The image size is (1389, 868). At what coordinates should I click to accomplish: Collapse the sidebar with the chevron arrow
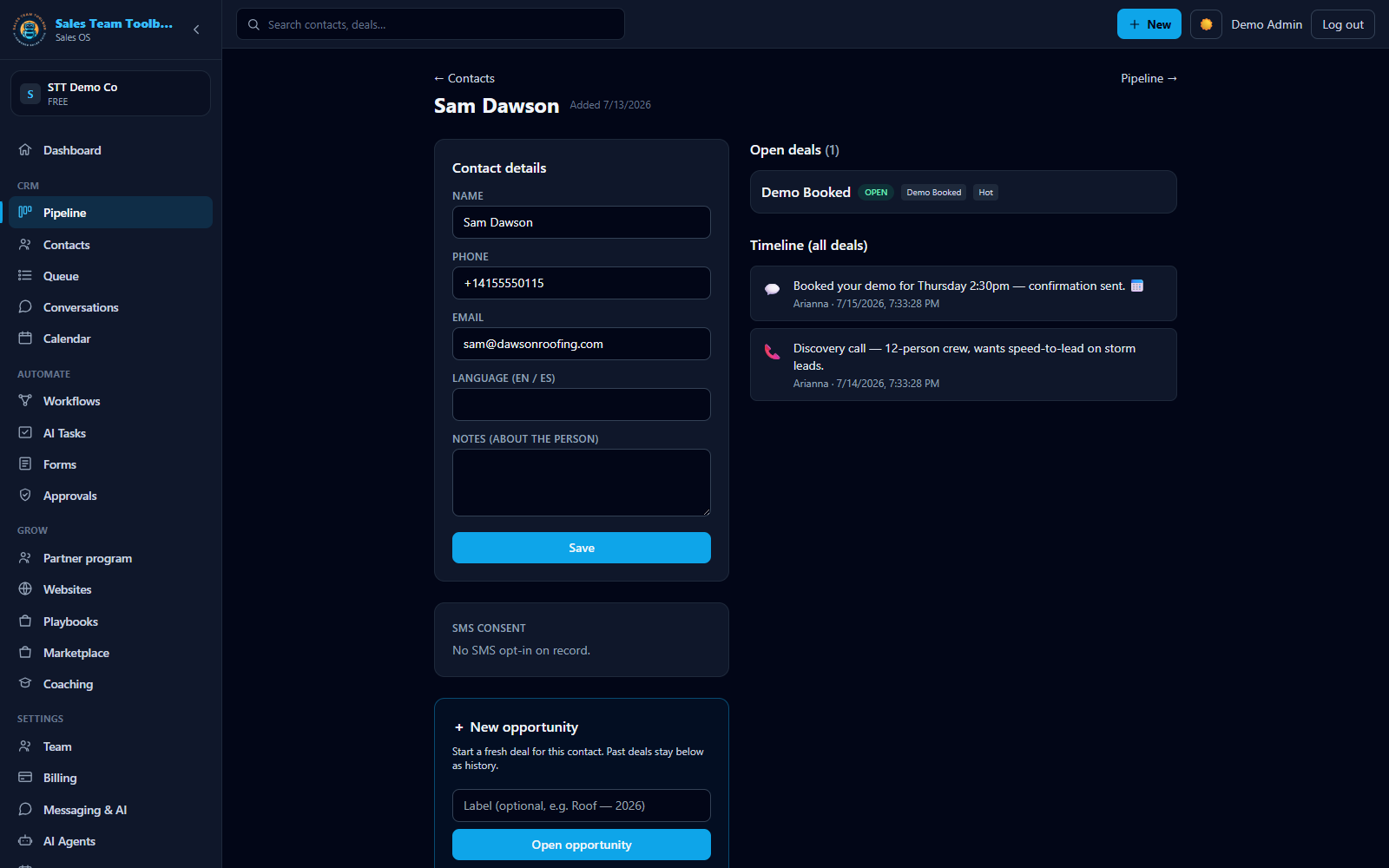coord(196,30)
